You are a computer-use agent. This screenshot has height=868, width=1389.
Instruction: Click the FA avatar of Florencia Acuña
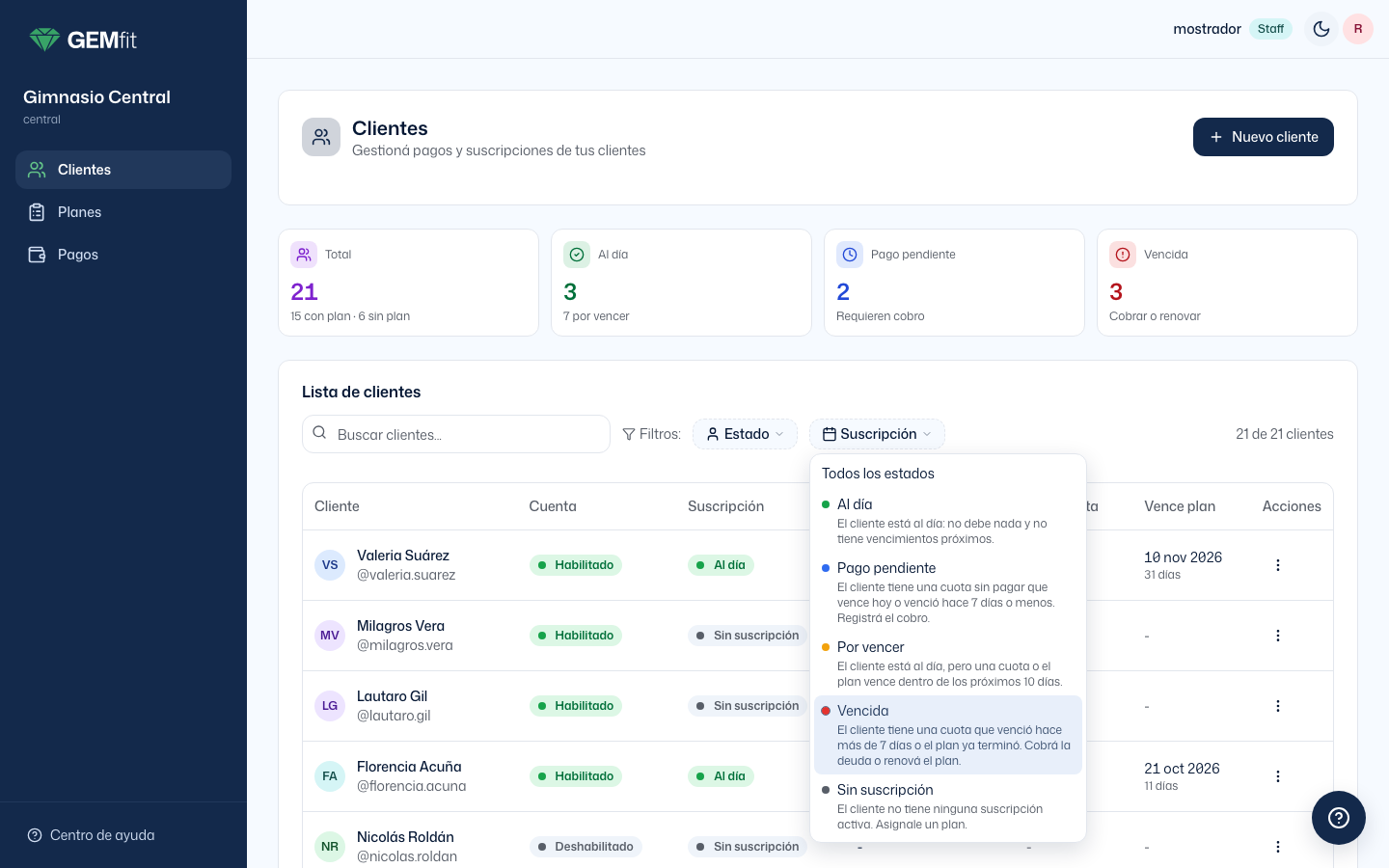coord(330,776)
